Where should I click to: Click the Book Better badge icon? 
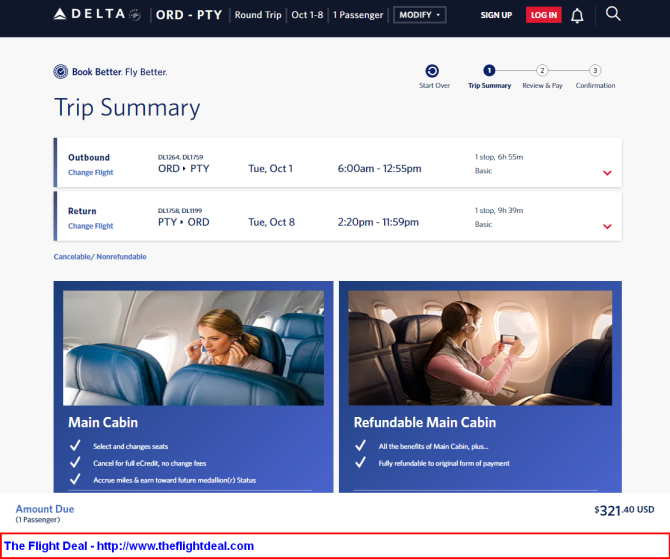(x=61, y=72)
